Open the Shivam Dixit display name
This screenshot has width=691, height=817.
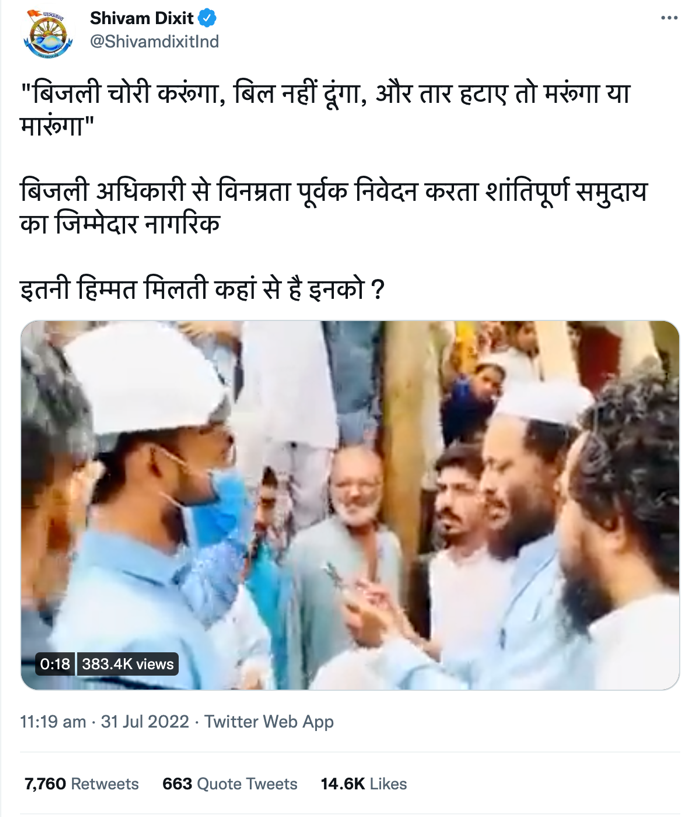click(x=142, y=18)
